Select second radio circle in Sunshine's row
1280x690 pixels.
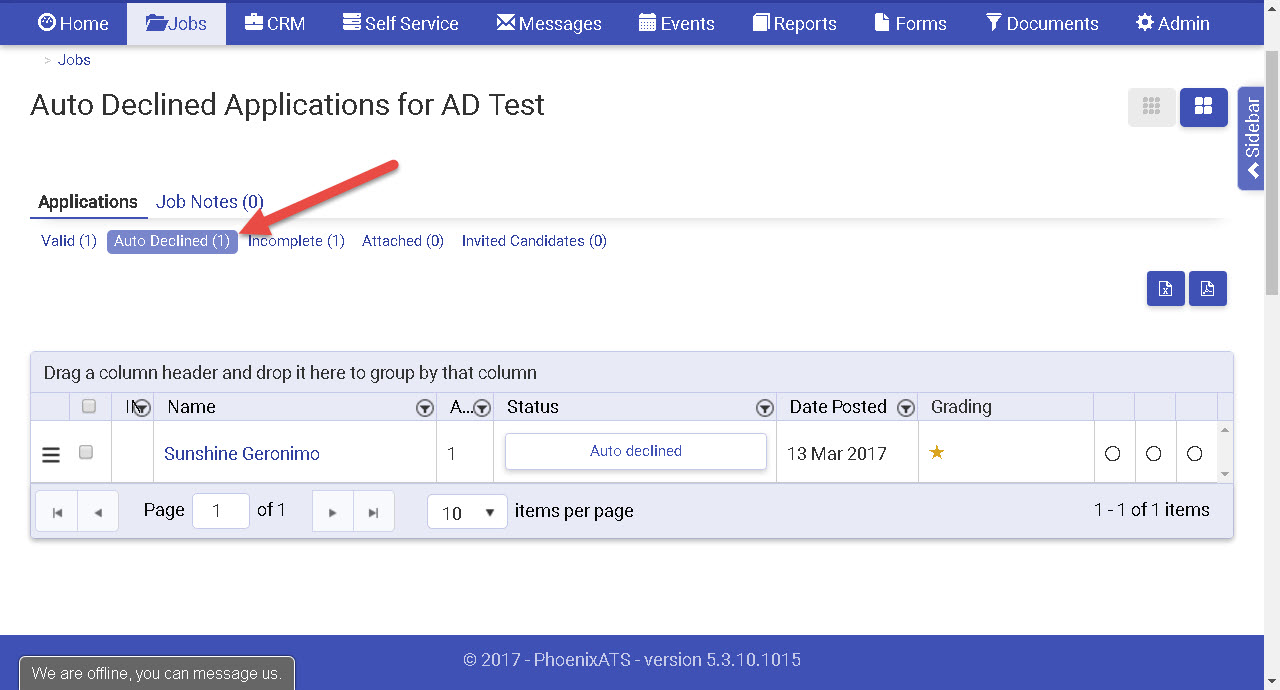(1153, 454)
